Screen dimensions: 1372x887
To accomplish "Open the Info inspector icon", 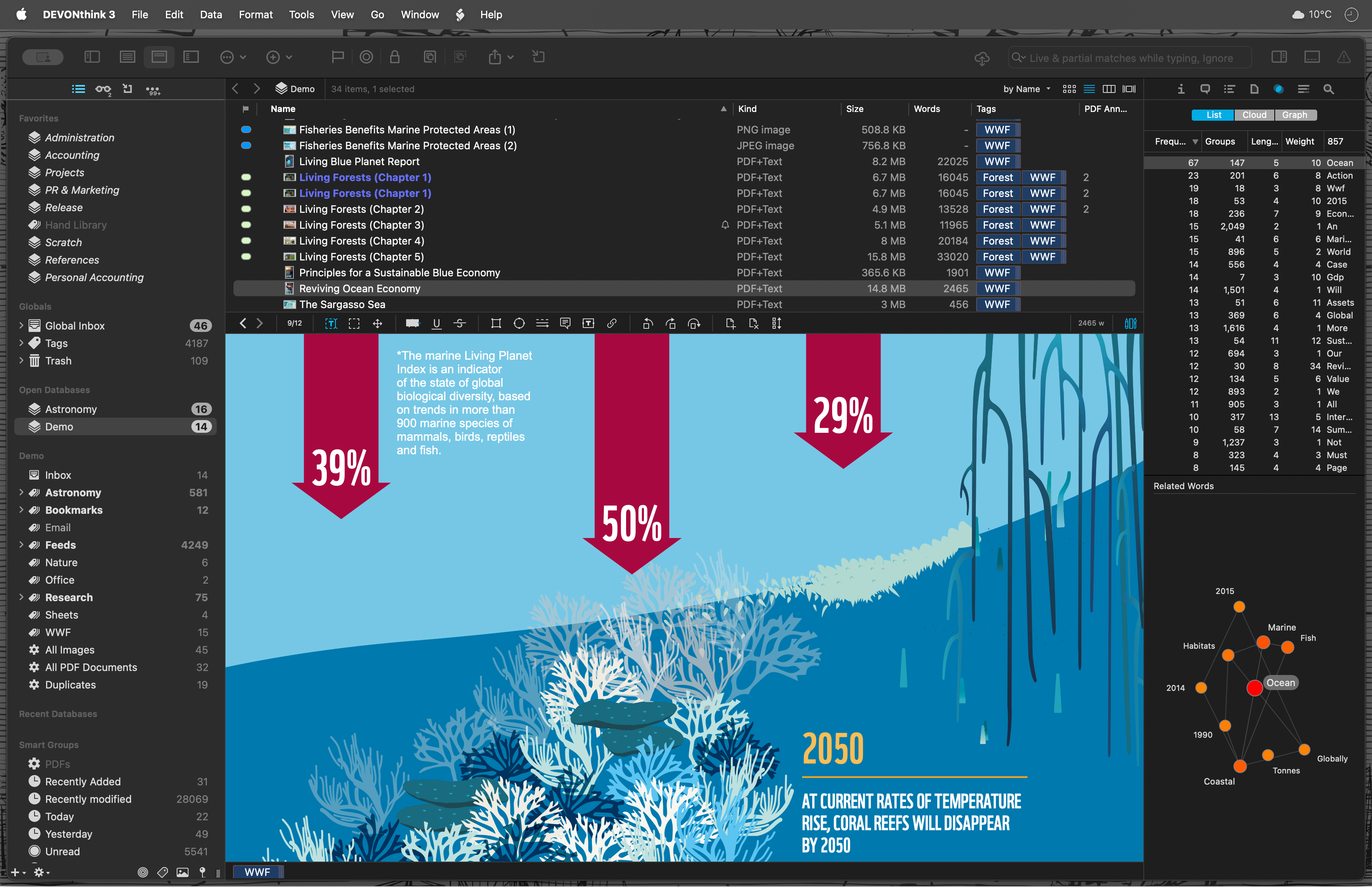I will [x=1181, y=89].
